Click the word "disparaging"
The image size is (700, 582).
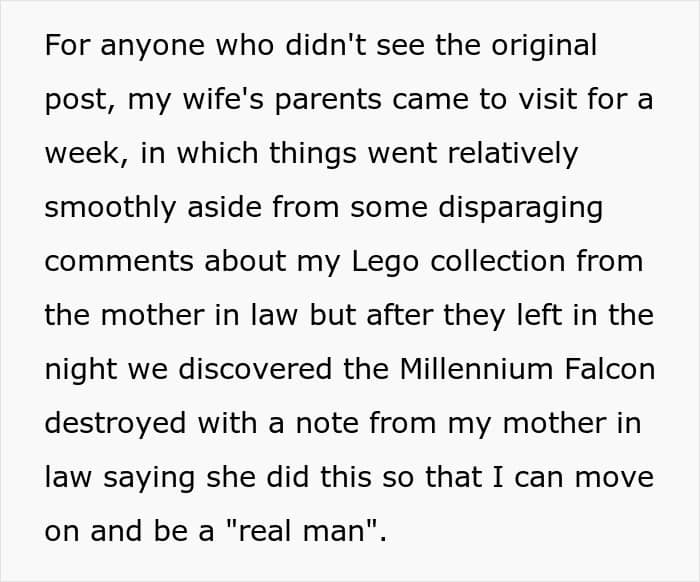[x=521, y=209]
